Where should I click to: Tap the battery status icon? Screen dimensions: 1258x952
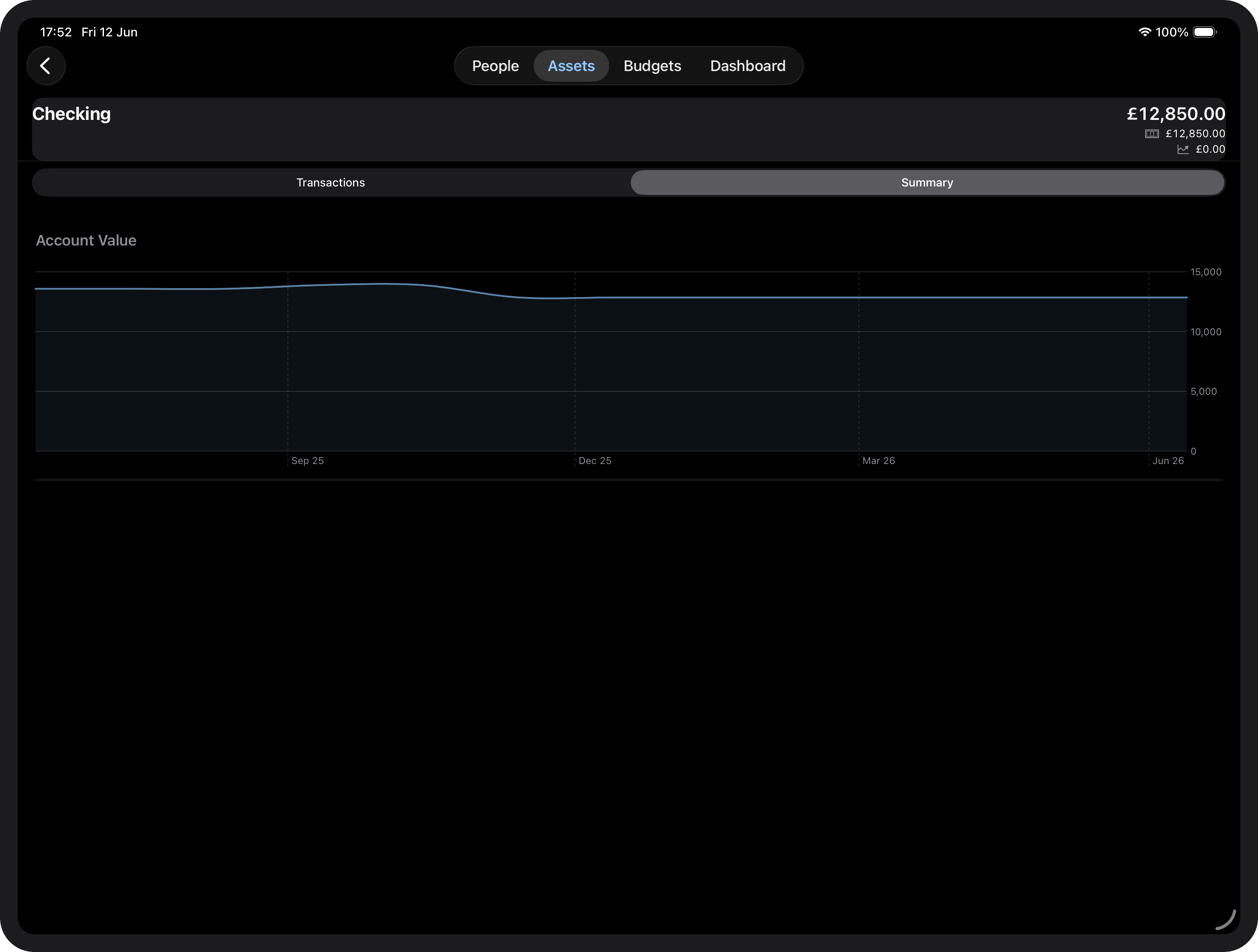pyautogui.click(x=1205, y=32)
